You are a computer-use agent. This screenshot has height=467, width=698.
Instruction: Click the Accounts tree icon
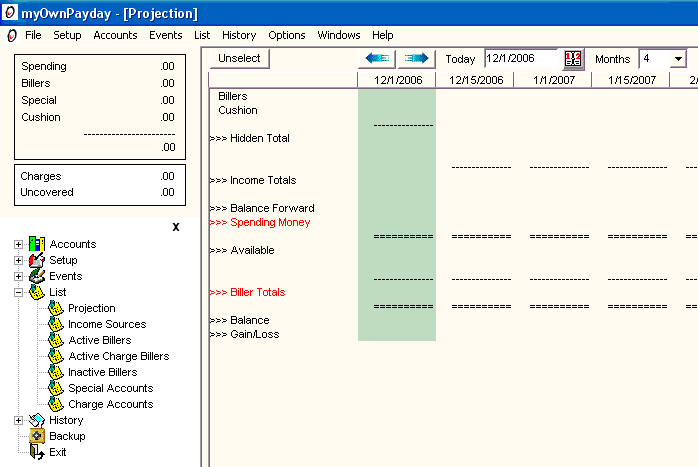[37, 244]
